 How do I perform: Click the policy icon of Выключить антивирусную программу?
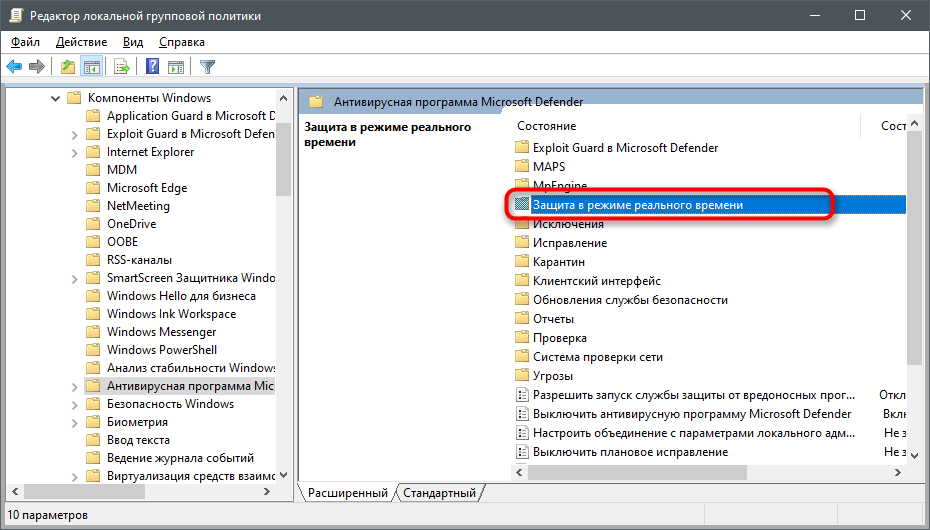click(522, 414)
